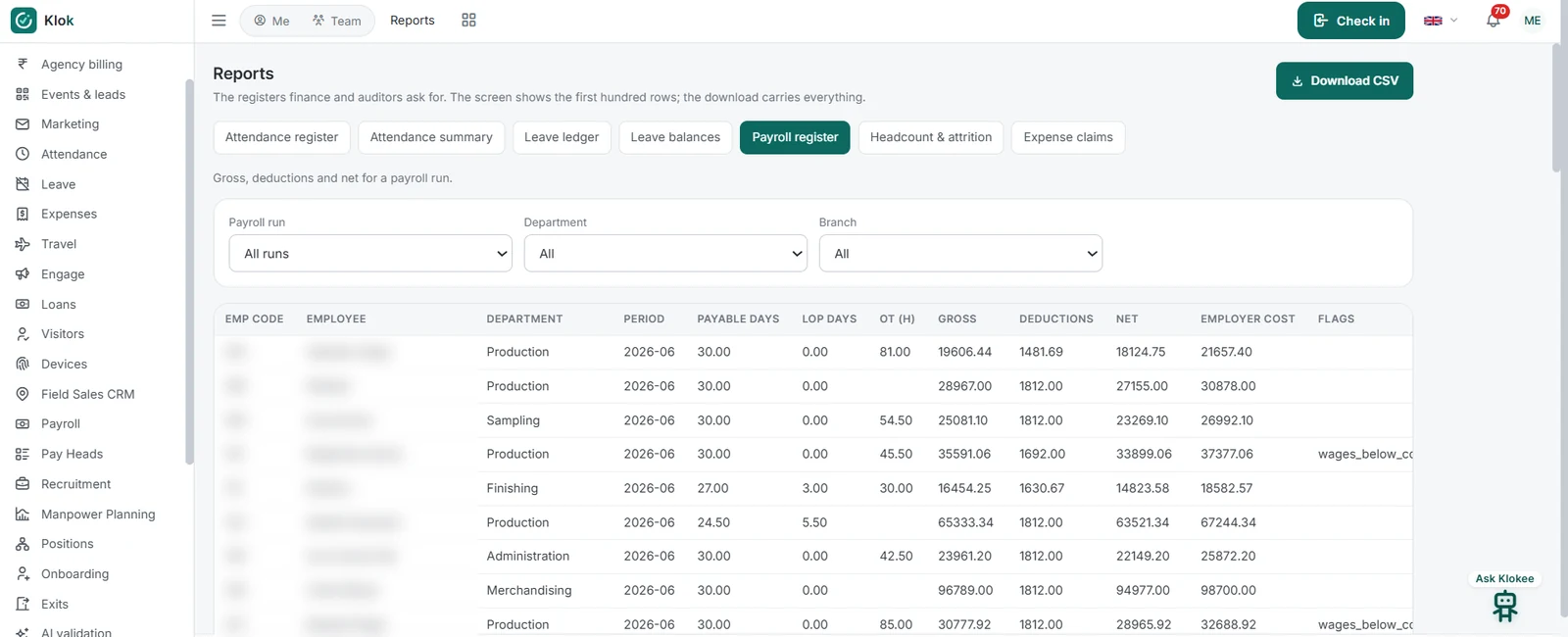Screen dimensions: 1568x637
Task: Click the EMPLOYER COST column header
Action: pos(1248,318)
